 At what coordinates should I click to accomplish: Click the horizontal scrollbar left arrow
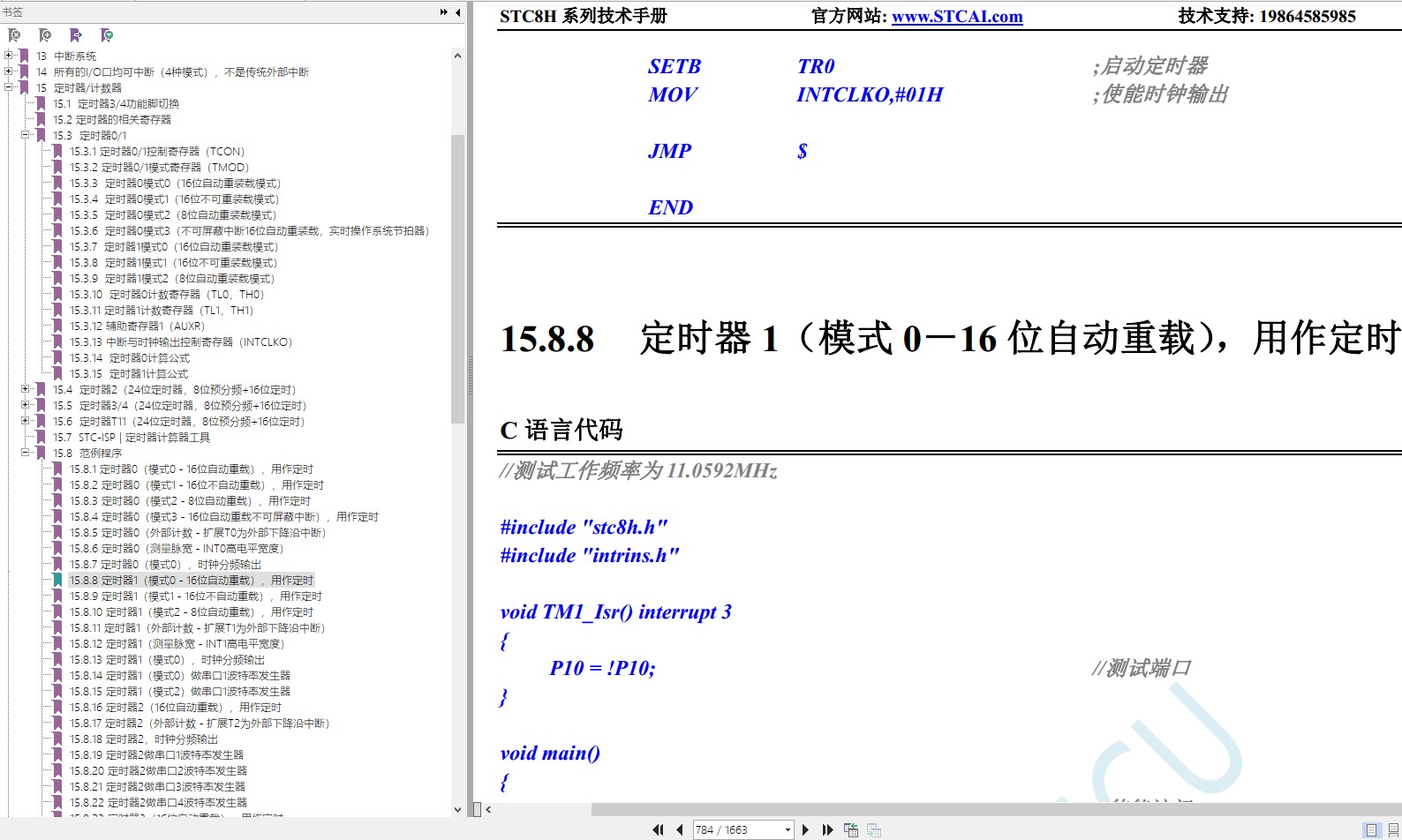click(488, 809)
